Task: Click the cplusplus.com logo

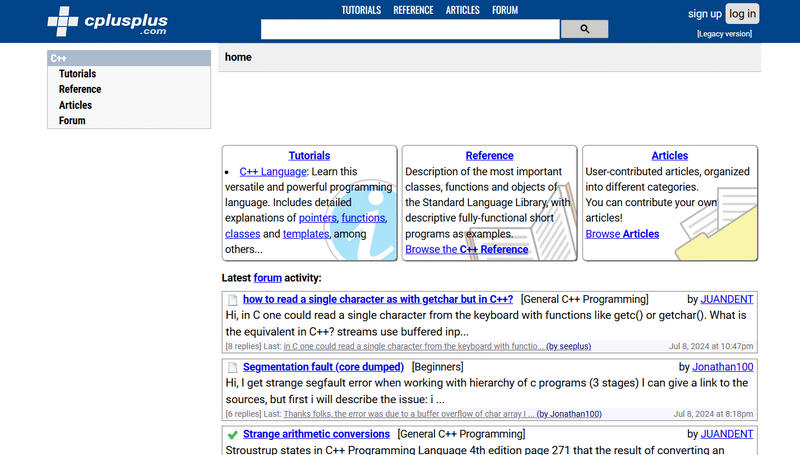Action: 108,21
